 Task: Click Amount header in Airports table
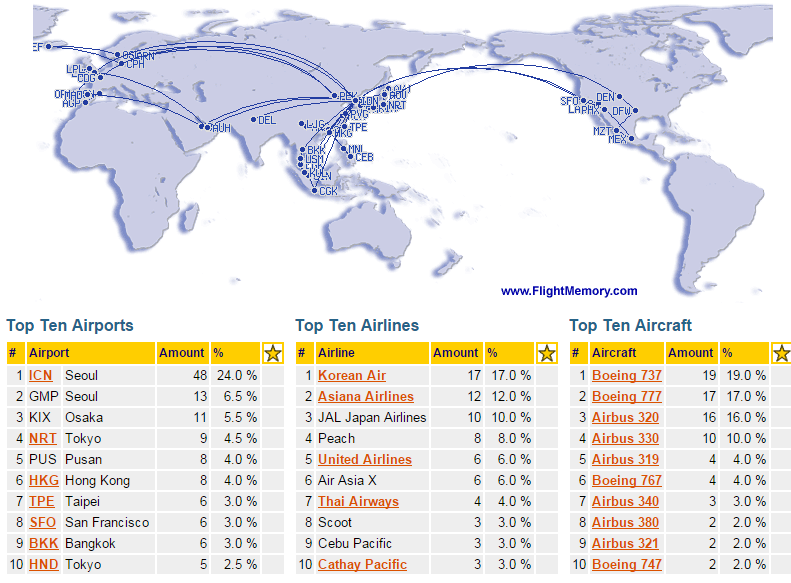pyautogui.click(x=182, y=353)
